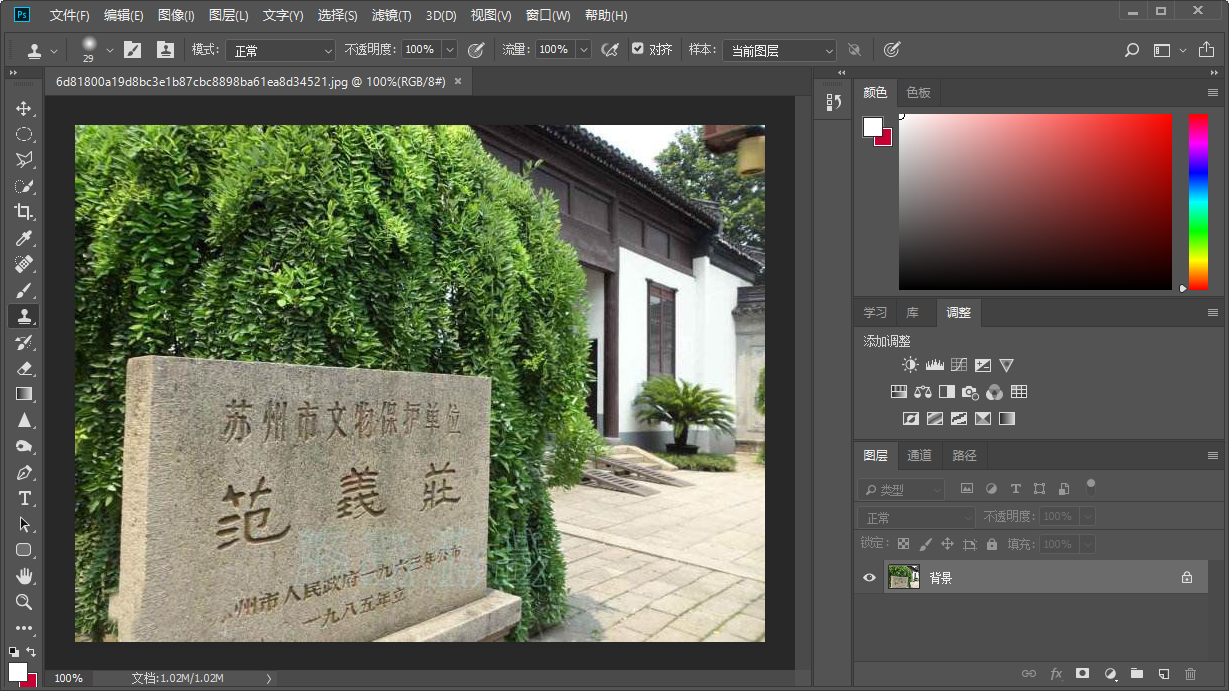Open the 滤镜 menu

click(390, 15)
